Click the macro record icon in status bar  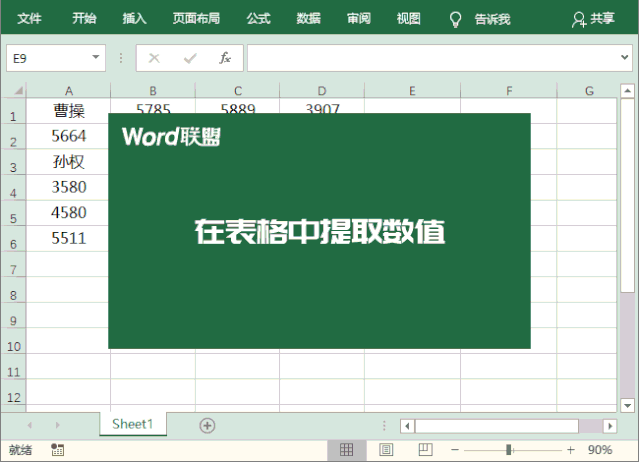pos(57,450)
